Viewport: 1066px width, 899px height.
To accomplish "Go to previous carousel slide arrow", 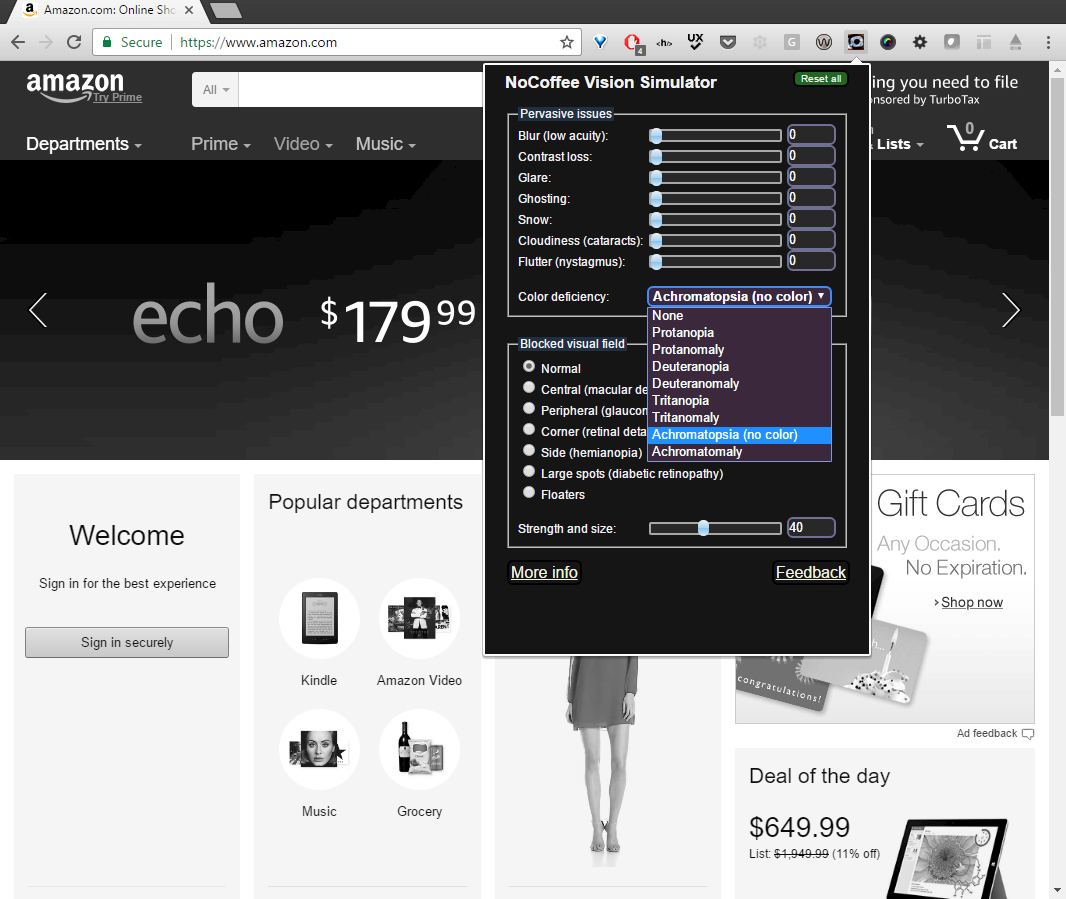I will click(x=38, y=310).
